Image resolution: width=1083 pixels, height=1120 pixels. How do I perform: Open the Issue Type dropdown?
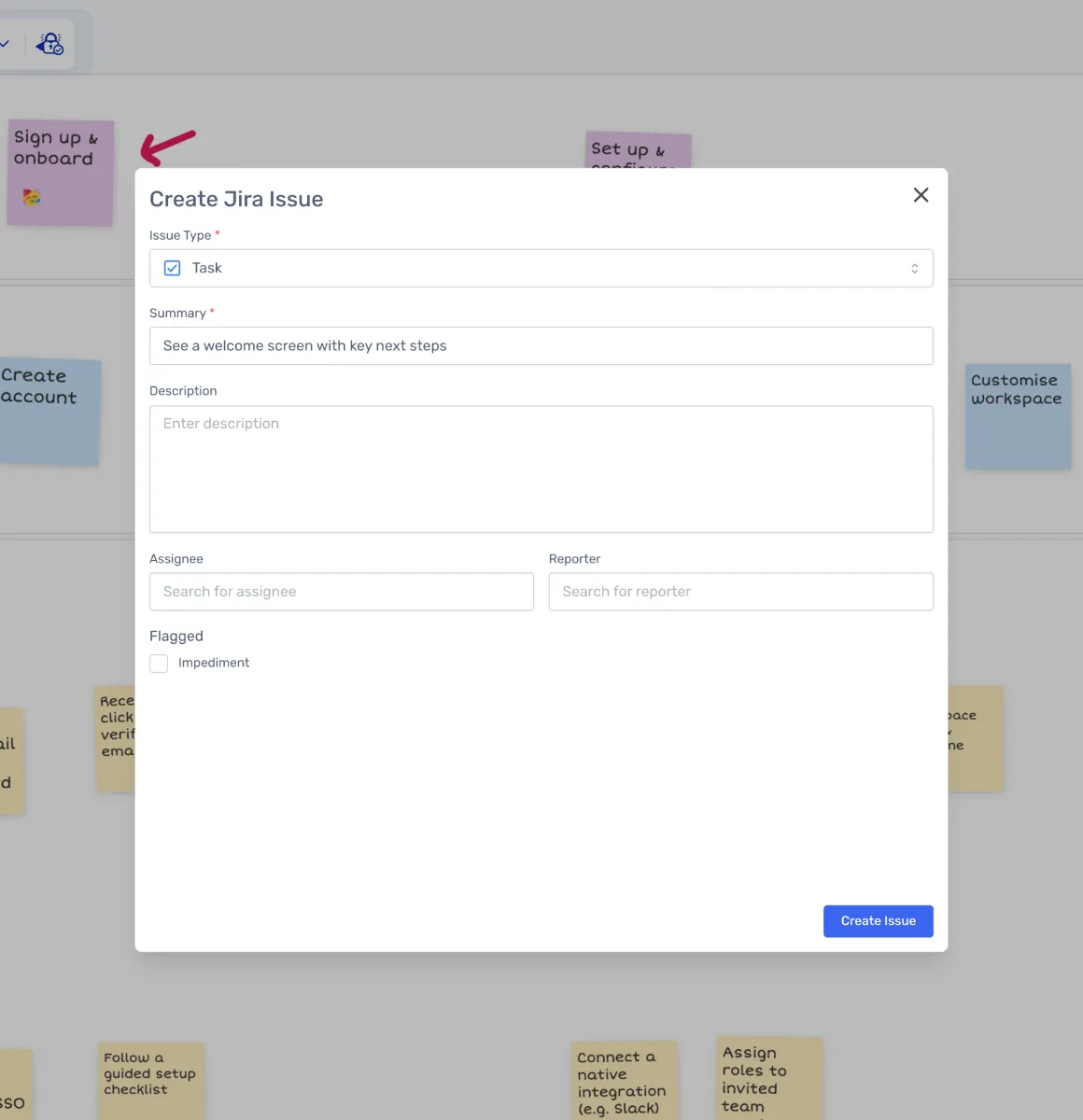[541, 268]
